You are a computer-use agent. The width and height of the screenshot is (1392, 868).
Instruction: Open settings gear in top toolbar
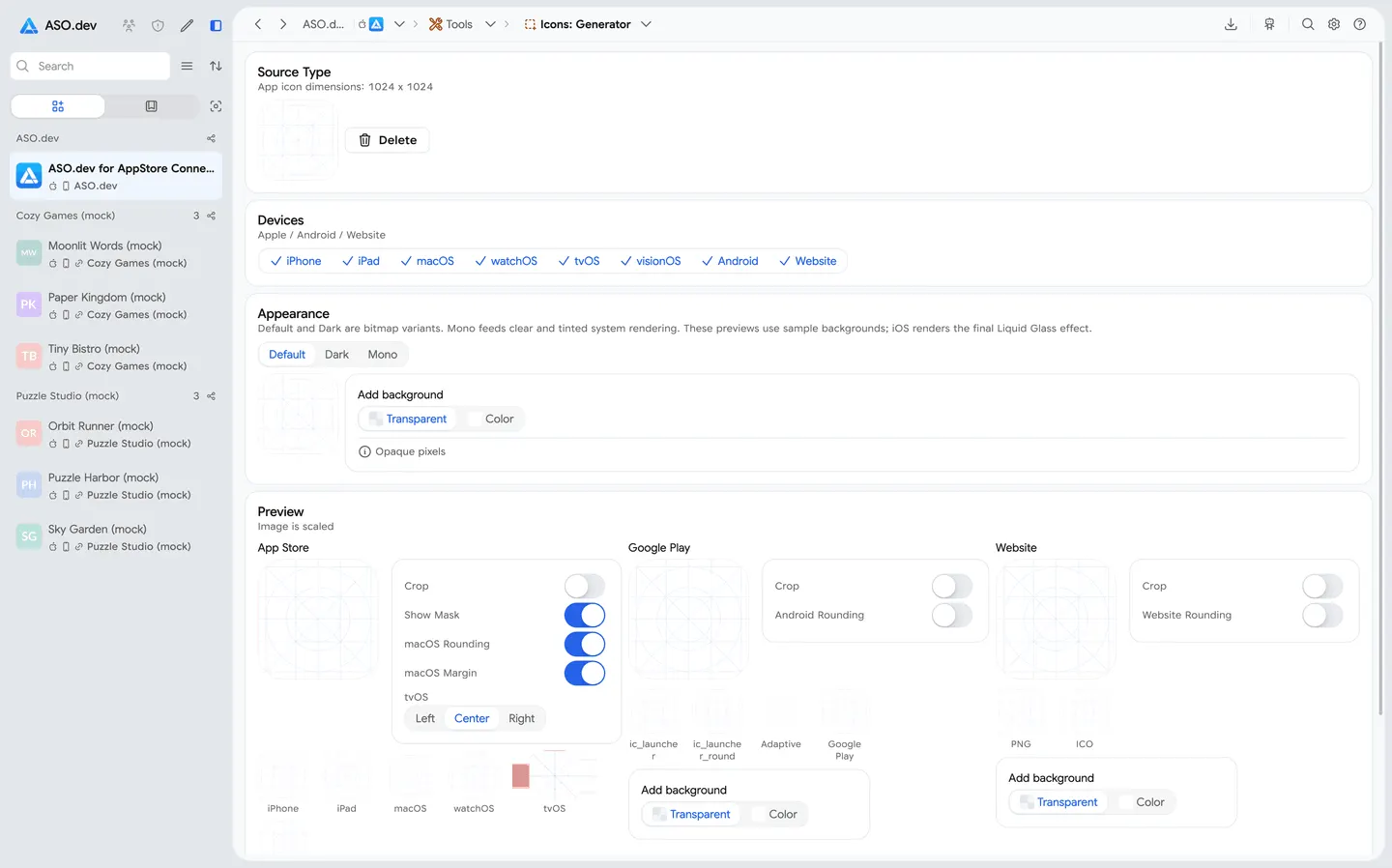(1334, 24)
